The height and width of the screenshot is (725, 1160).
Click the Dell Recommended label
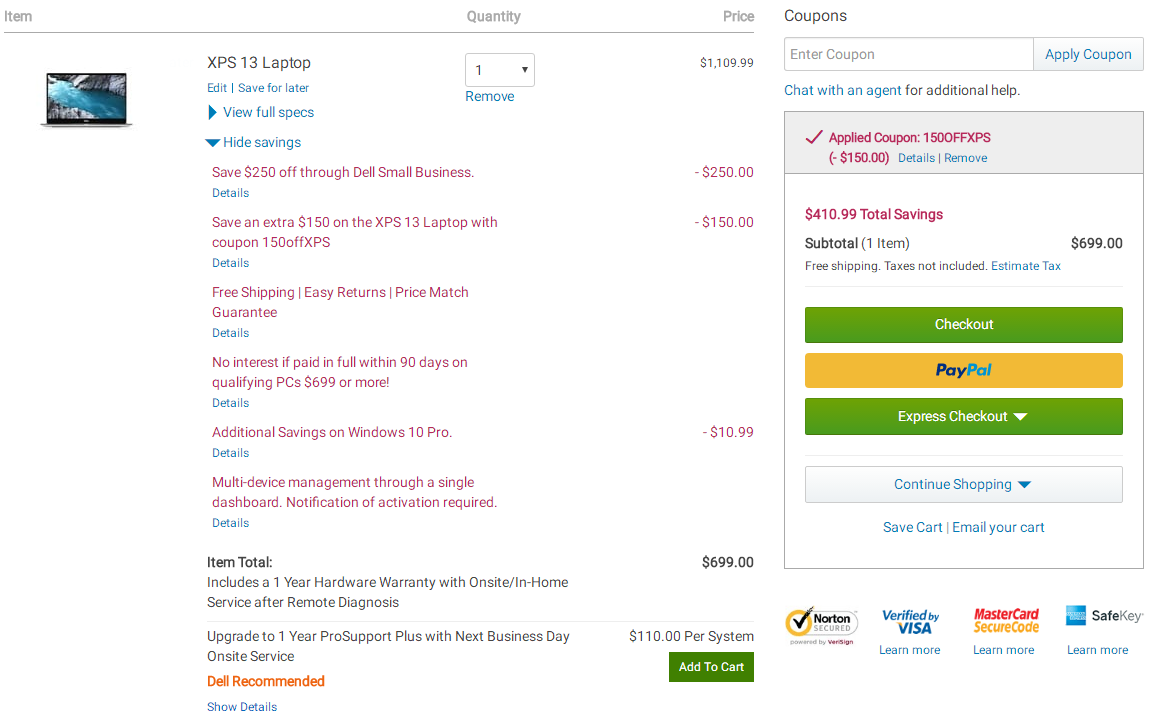coord(266,681)
